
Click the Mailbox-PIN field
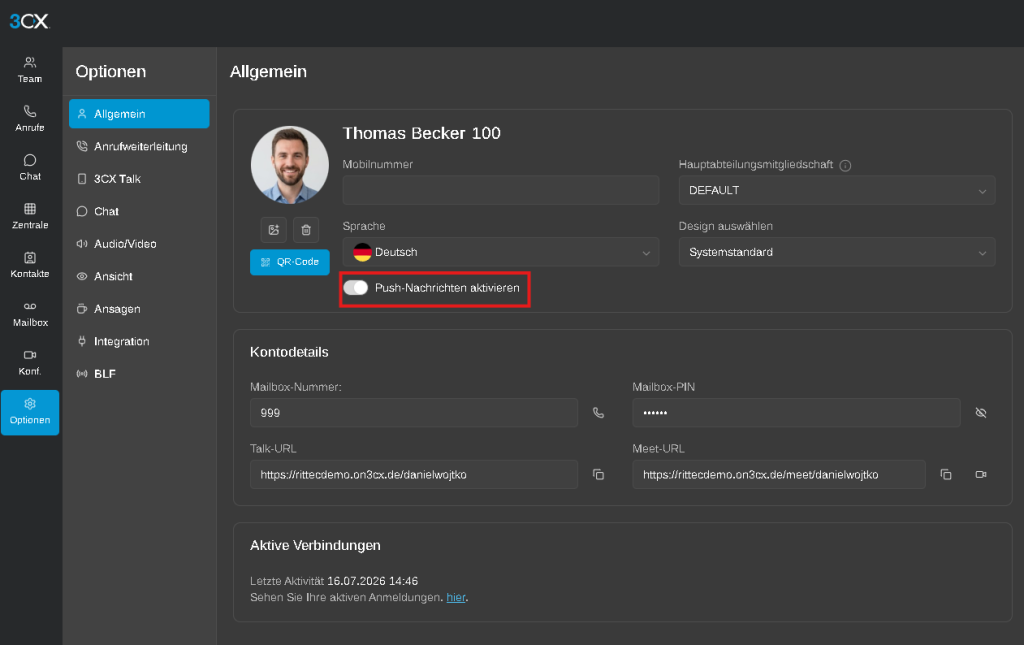click(x=796, y=413)
